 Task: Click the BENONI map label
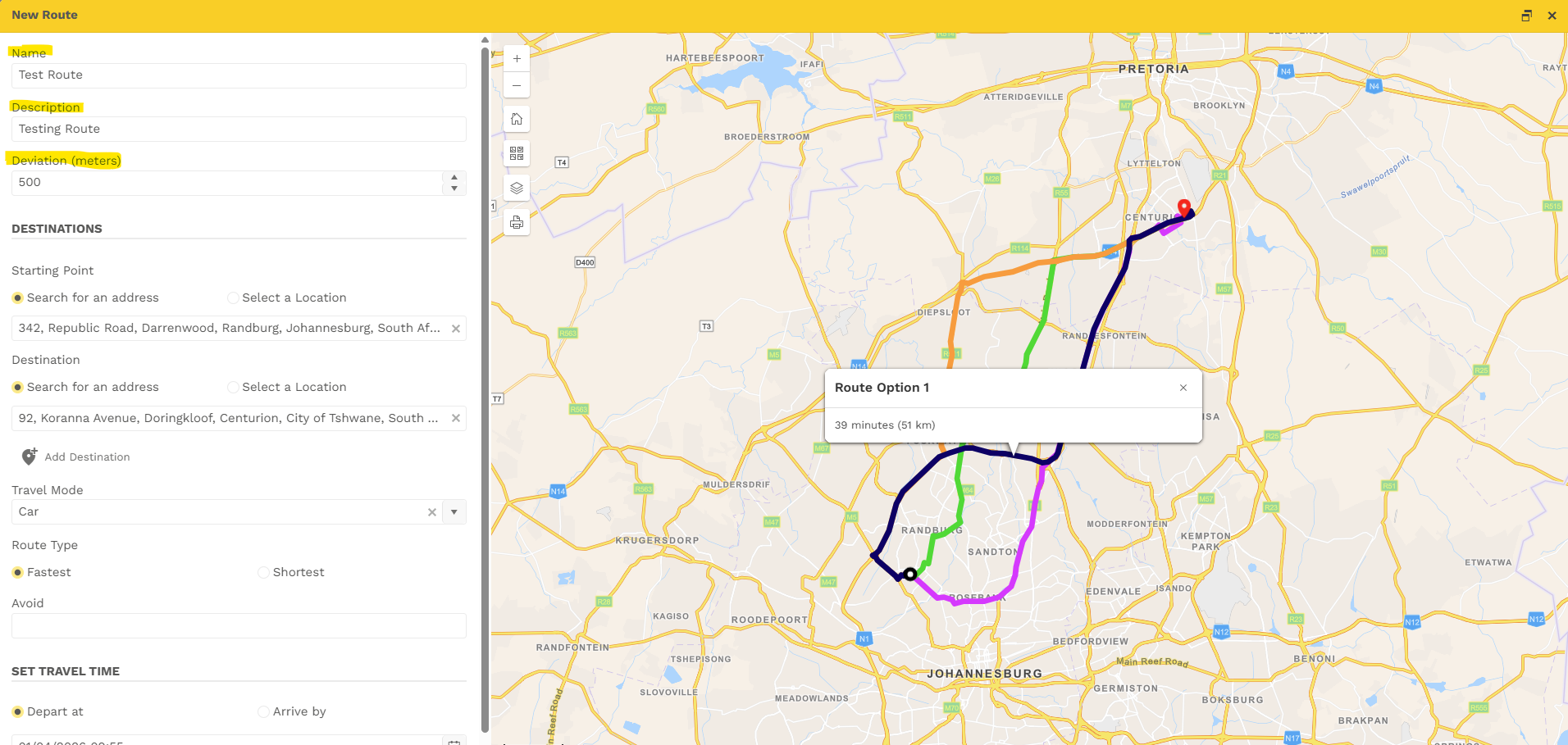click(1314, 659)
